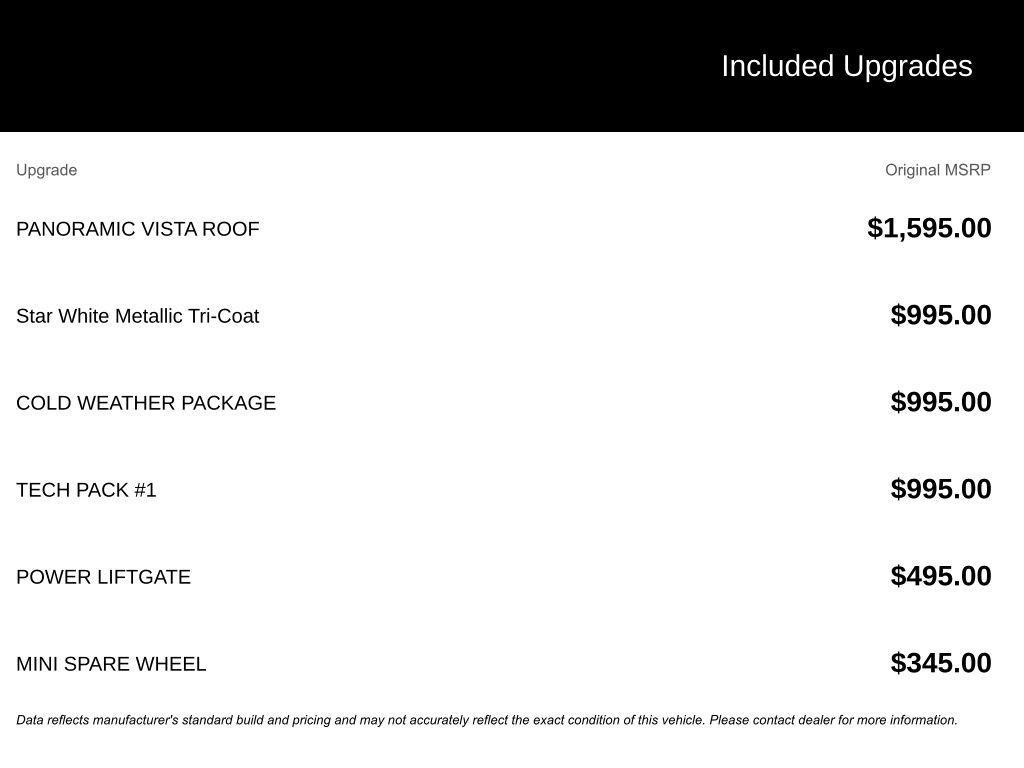Click the "Upgrade" column header
Image resolution: width=1024 pixels, height=768 pixels.
pos(46,170)
